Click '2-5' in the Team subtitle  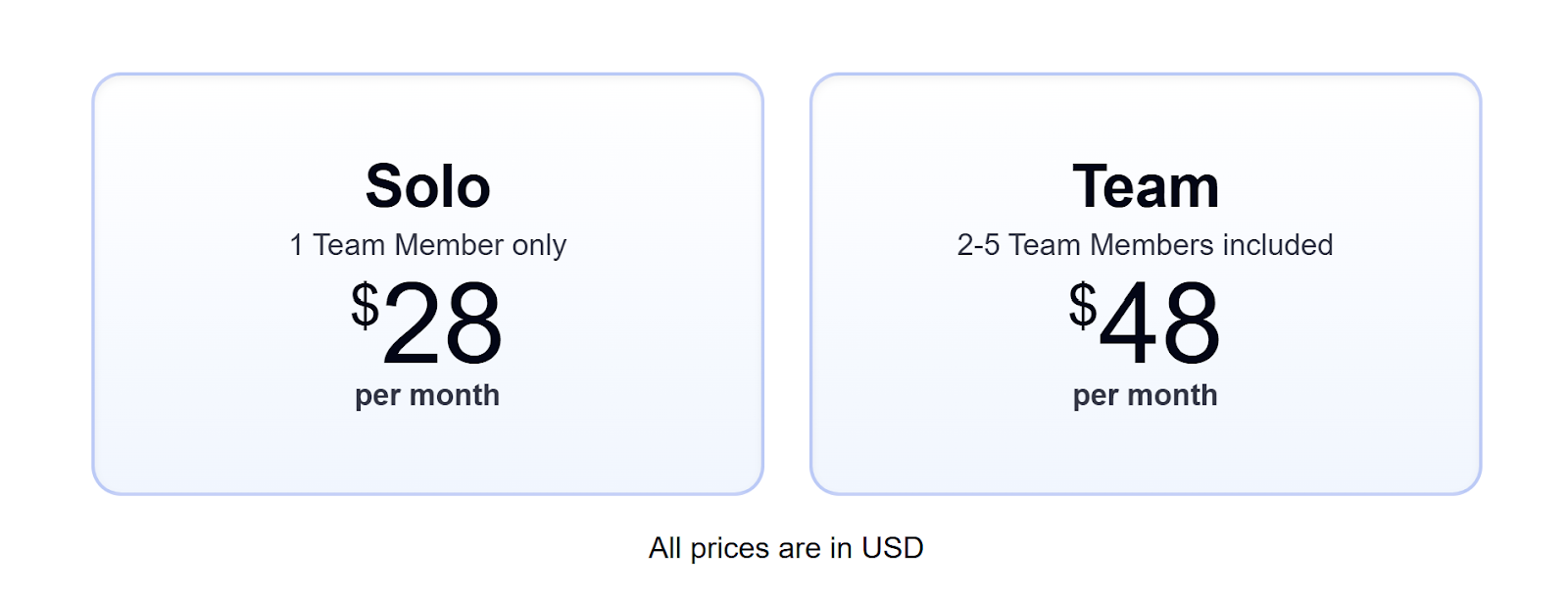pyautogui.click(x=978, y=245)
